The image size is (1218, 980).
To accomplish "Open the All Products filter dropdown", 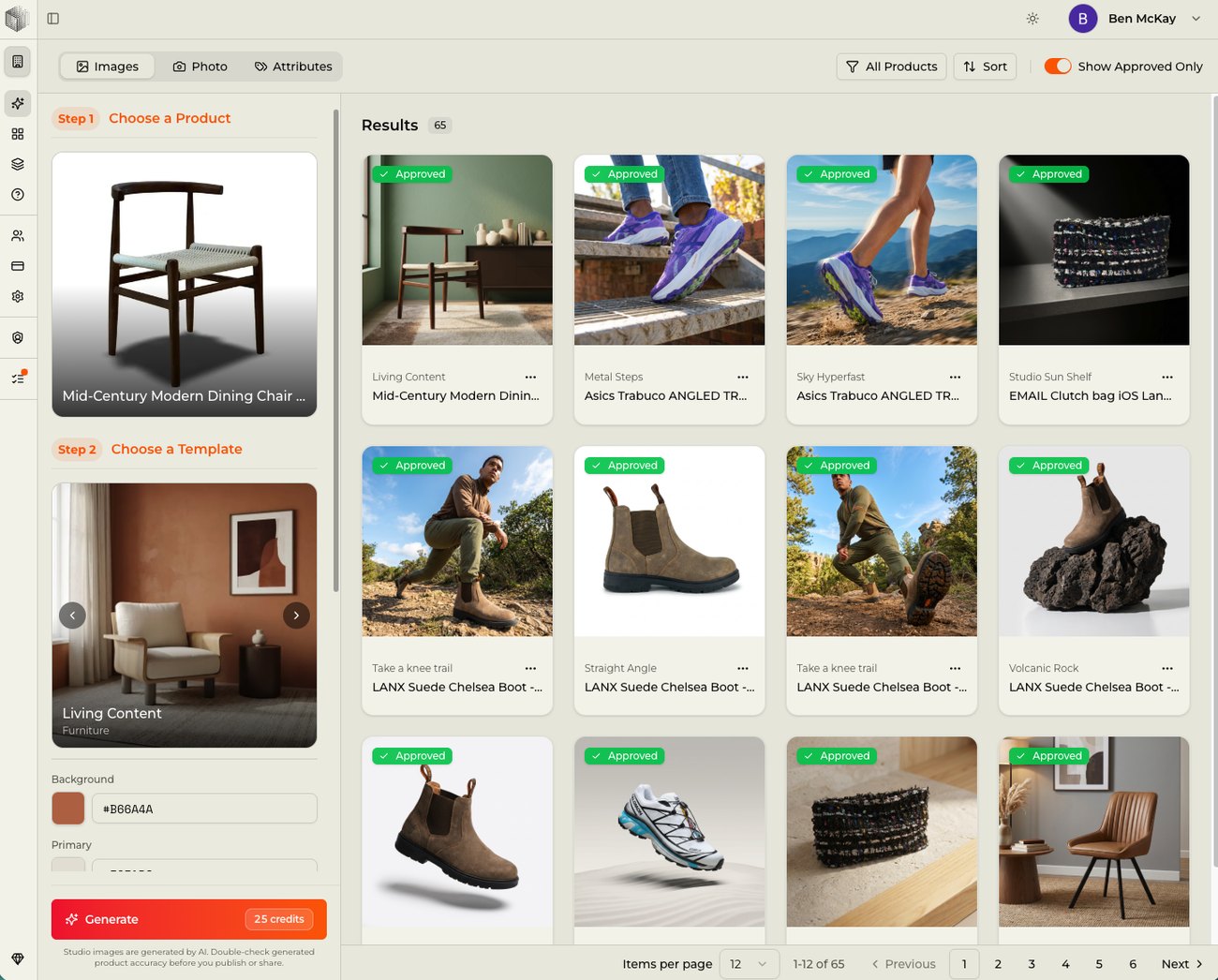I will coord(891,67).
